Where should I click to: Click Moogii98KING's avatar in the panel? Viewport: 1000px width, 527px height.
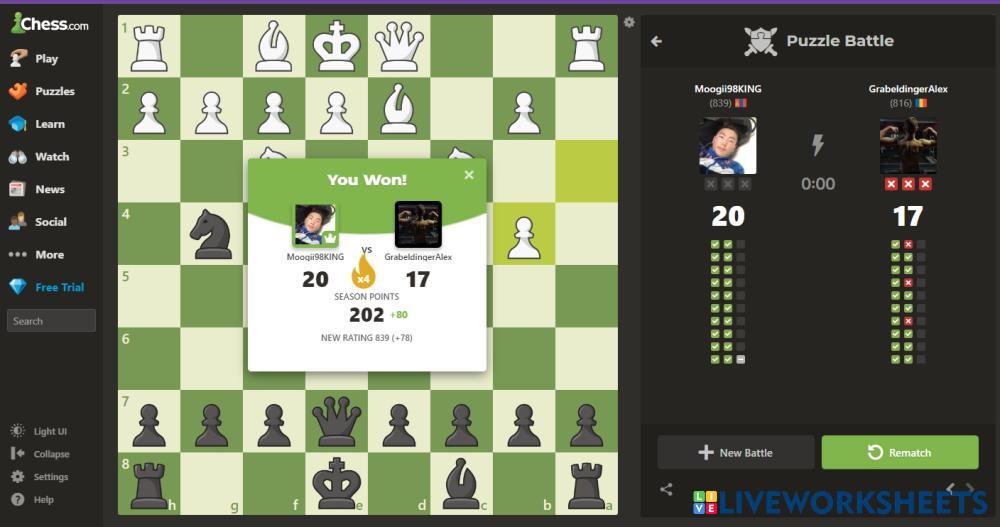(728, 146)
